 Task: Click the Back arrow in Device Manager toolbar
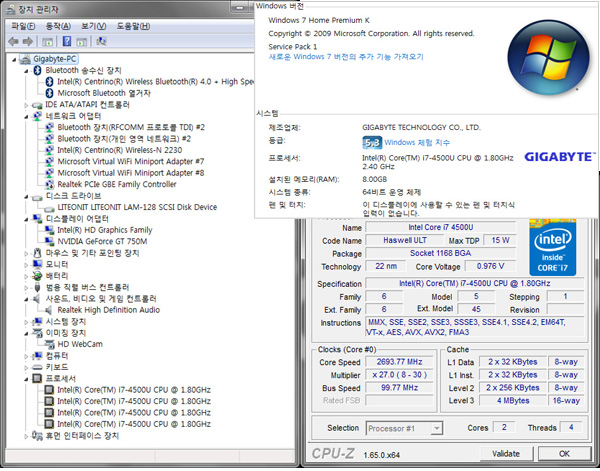[13, 41]
